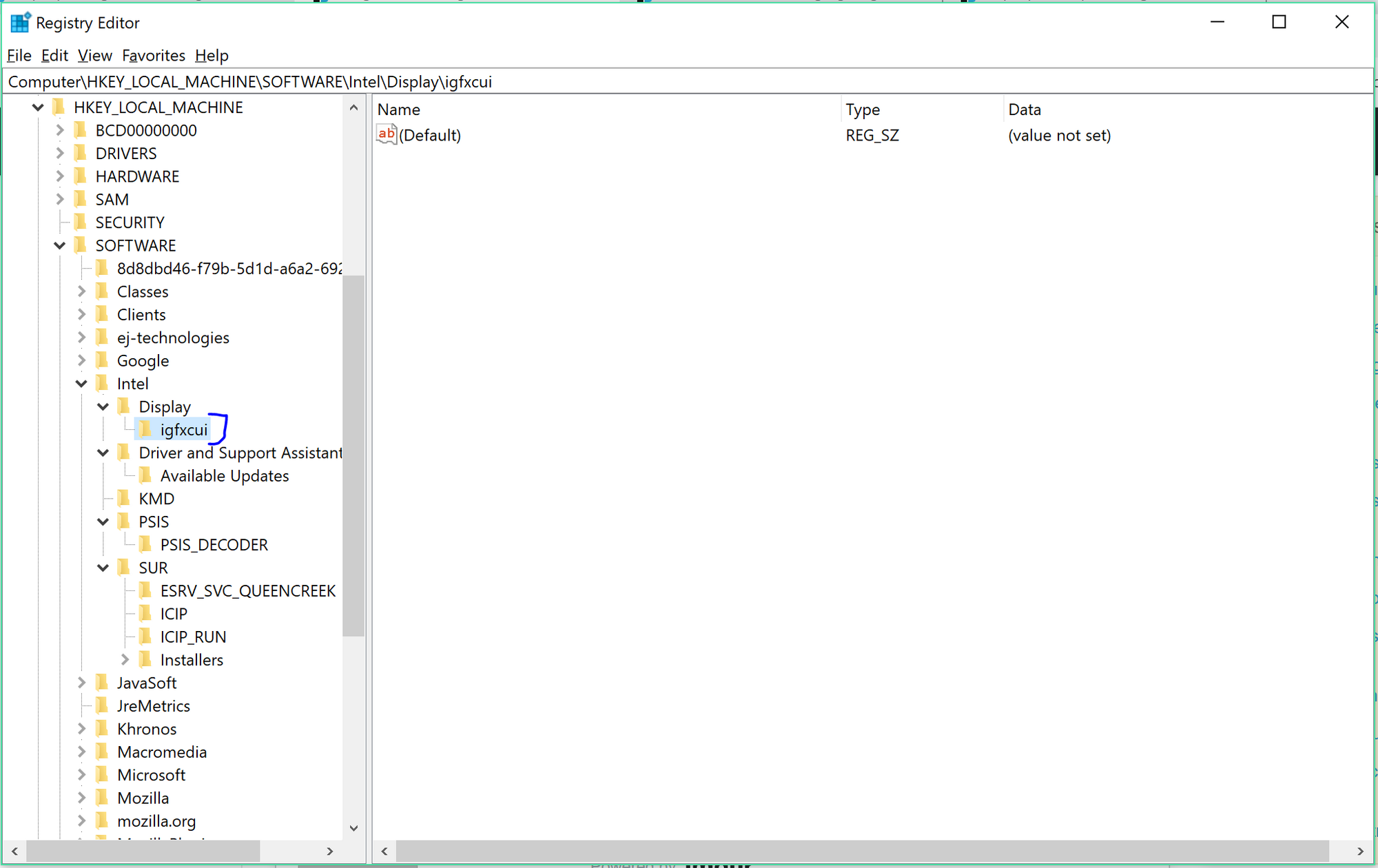The image size is (1378, 868).
Task: Expand the HARDWARE key
Action: (x=60, y=176)
